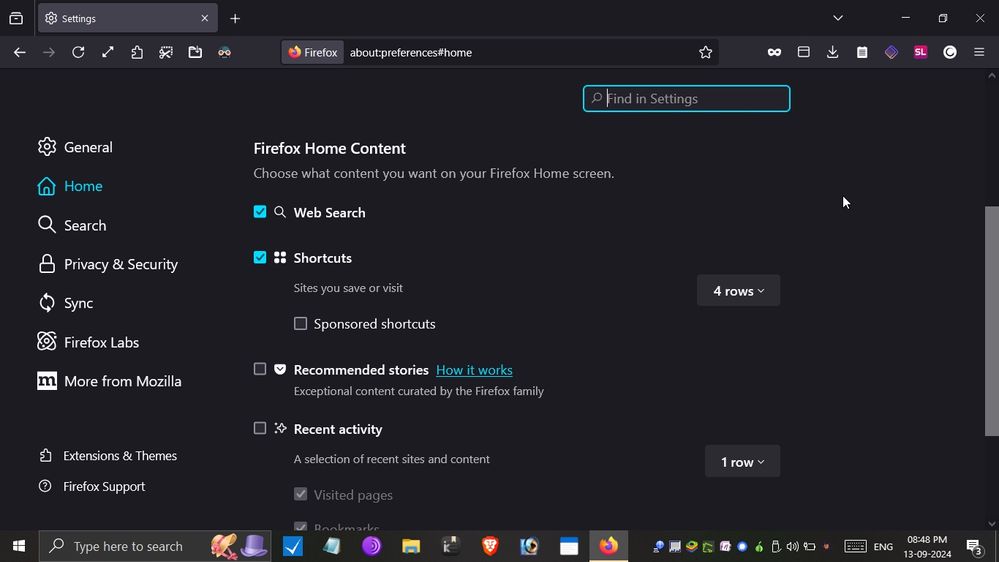Open the Tor Browser purple taskbar icon
This screenshot has width=999, height=562.
click(x=371, y=546)
